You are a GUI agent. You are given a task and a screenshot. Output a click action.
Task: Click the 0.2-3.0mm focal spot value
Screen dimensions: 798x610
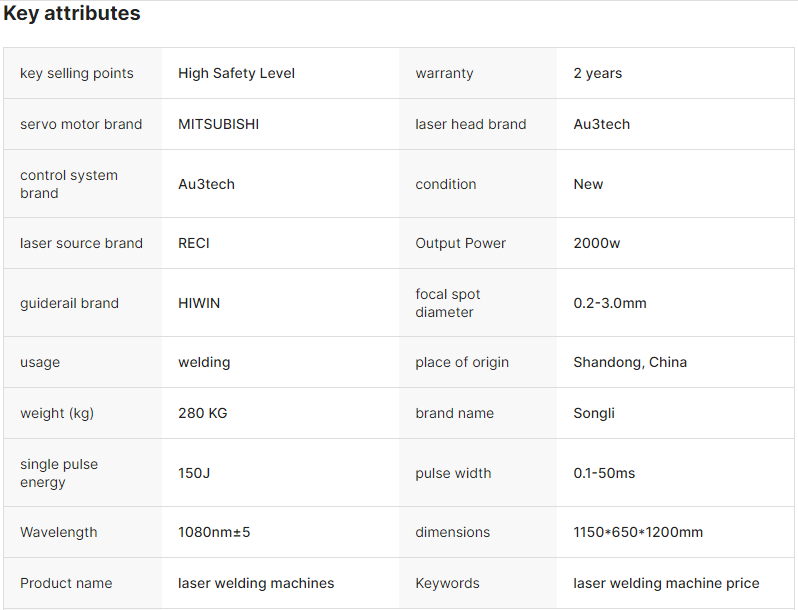(x=609, y=303)
